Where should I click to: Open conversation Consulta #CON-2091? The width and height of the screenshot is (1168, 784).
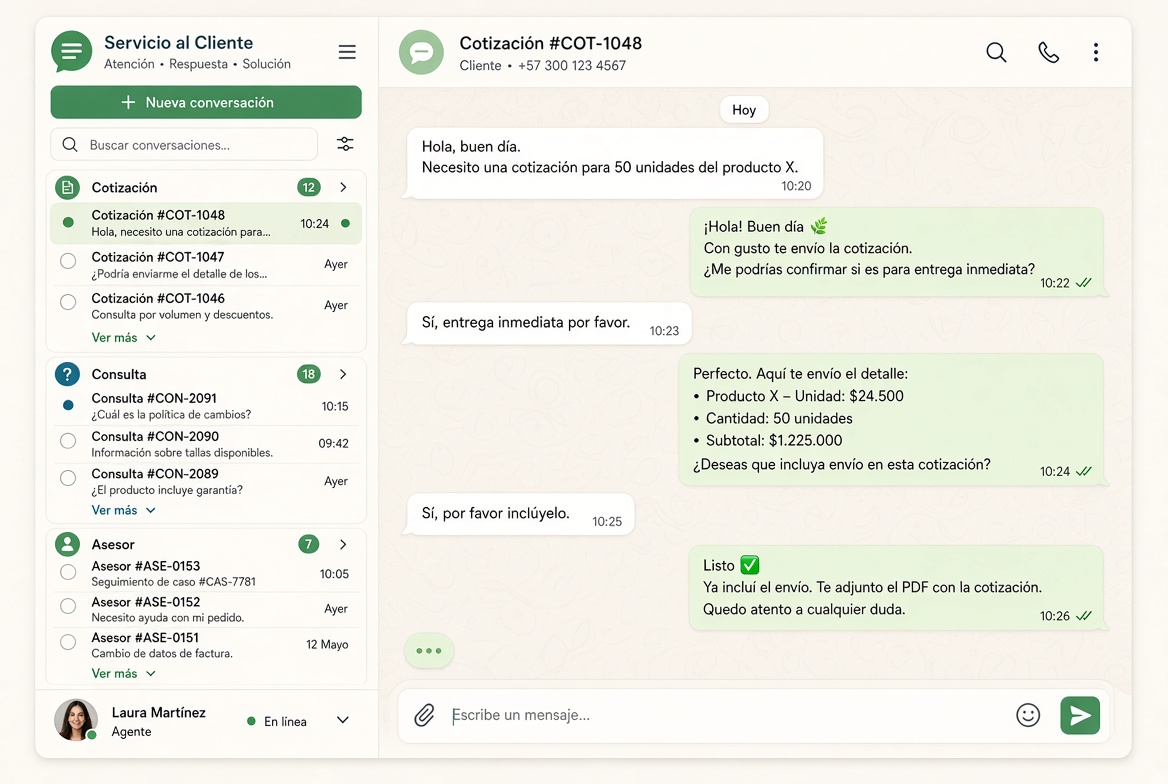click(x=206, y=406)
